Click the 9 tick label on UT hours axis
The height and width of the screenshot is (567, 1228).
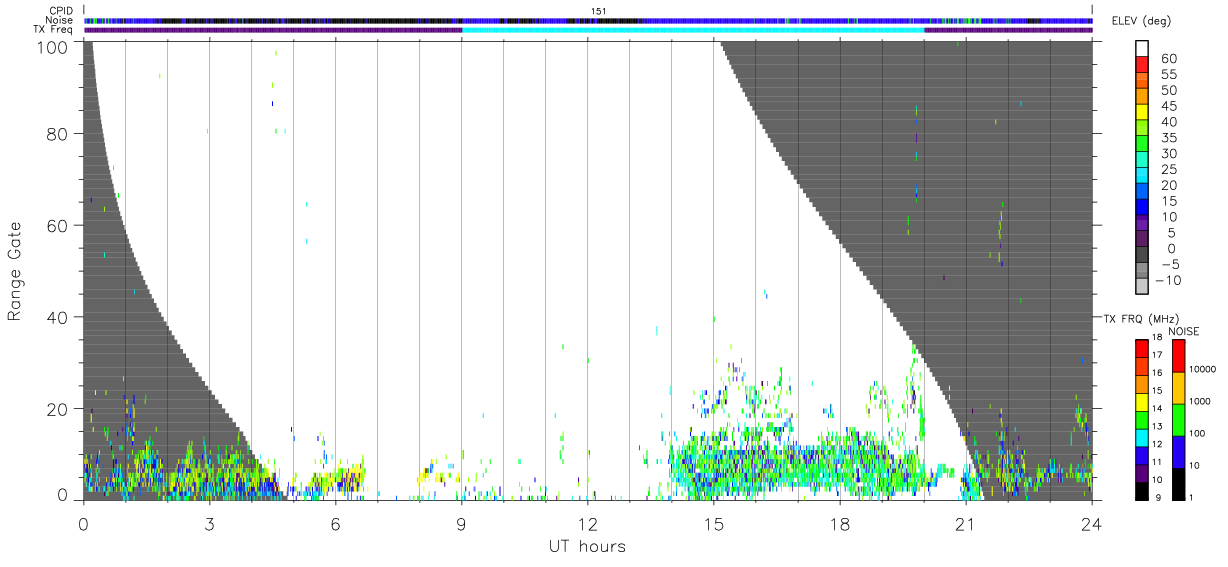click(x=461, y=523)
